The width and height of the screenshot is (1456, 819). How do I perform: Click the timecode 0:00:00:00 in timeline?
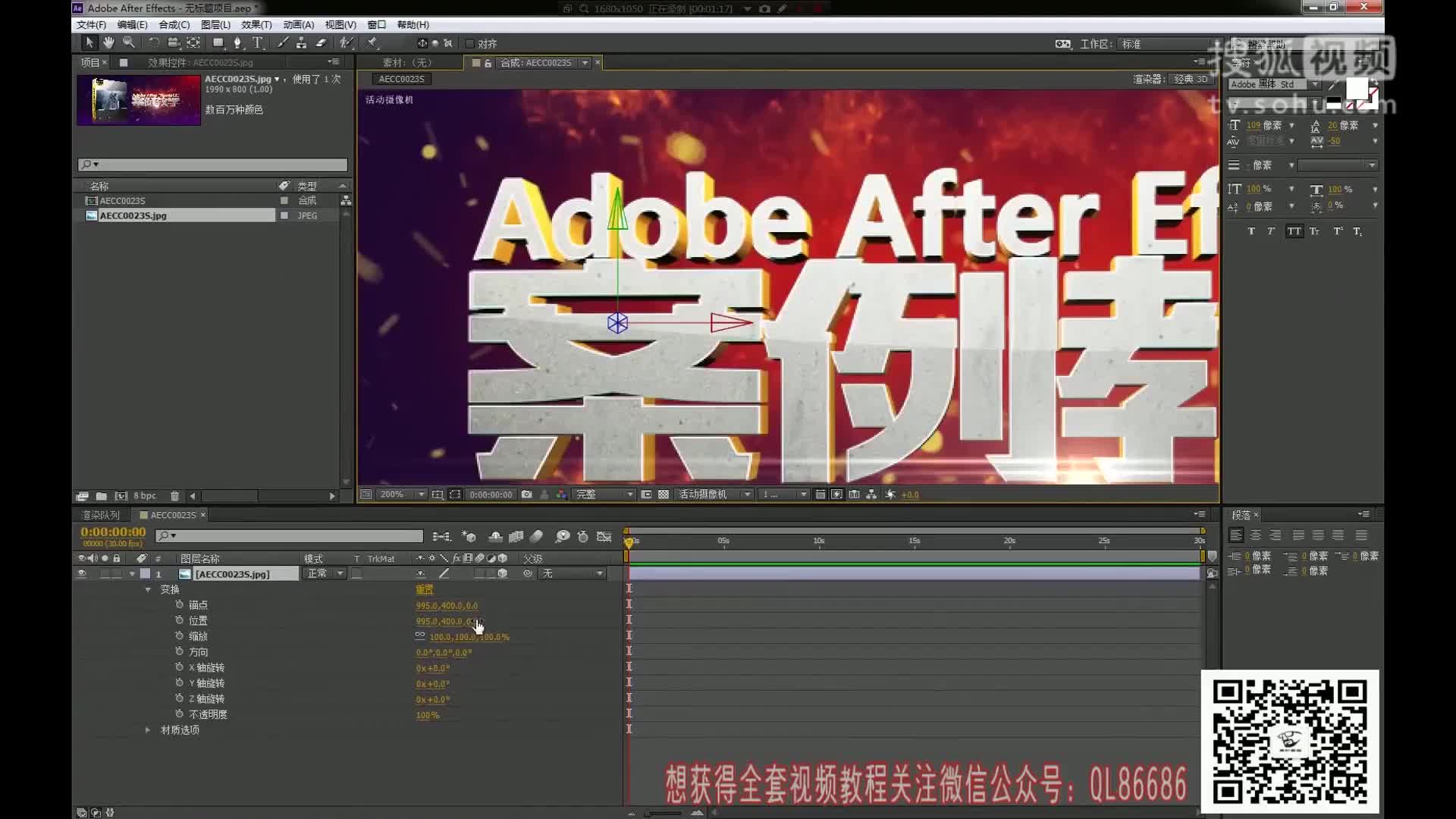click(x=113, y=532)
